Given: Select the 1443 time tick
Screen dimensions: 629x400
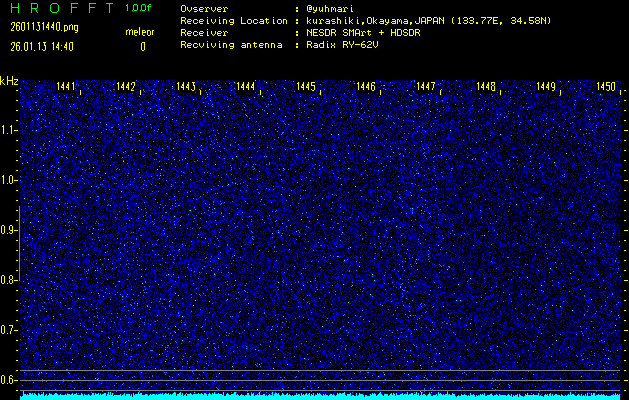Looking at the screenshot, I should pyautogui.click(x=186, y=88).
